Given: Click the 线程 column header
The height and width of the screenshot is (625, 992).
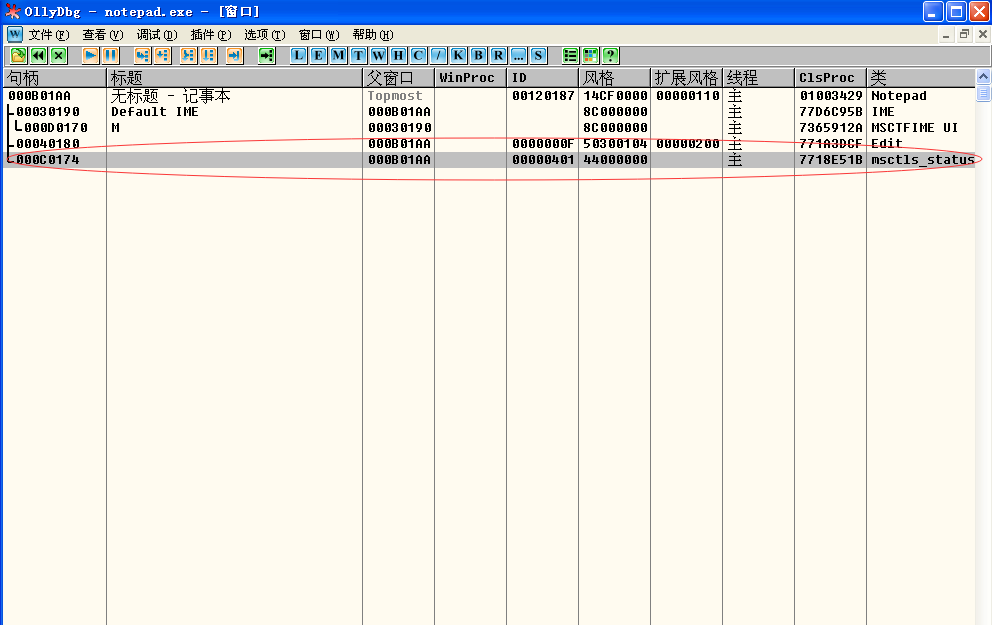Looking at the screenshot, I should (x=759, y=78).
